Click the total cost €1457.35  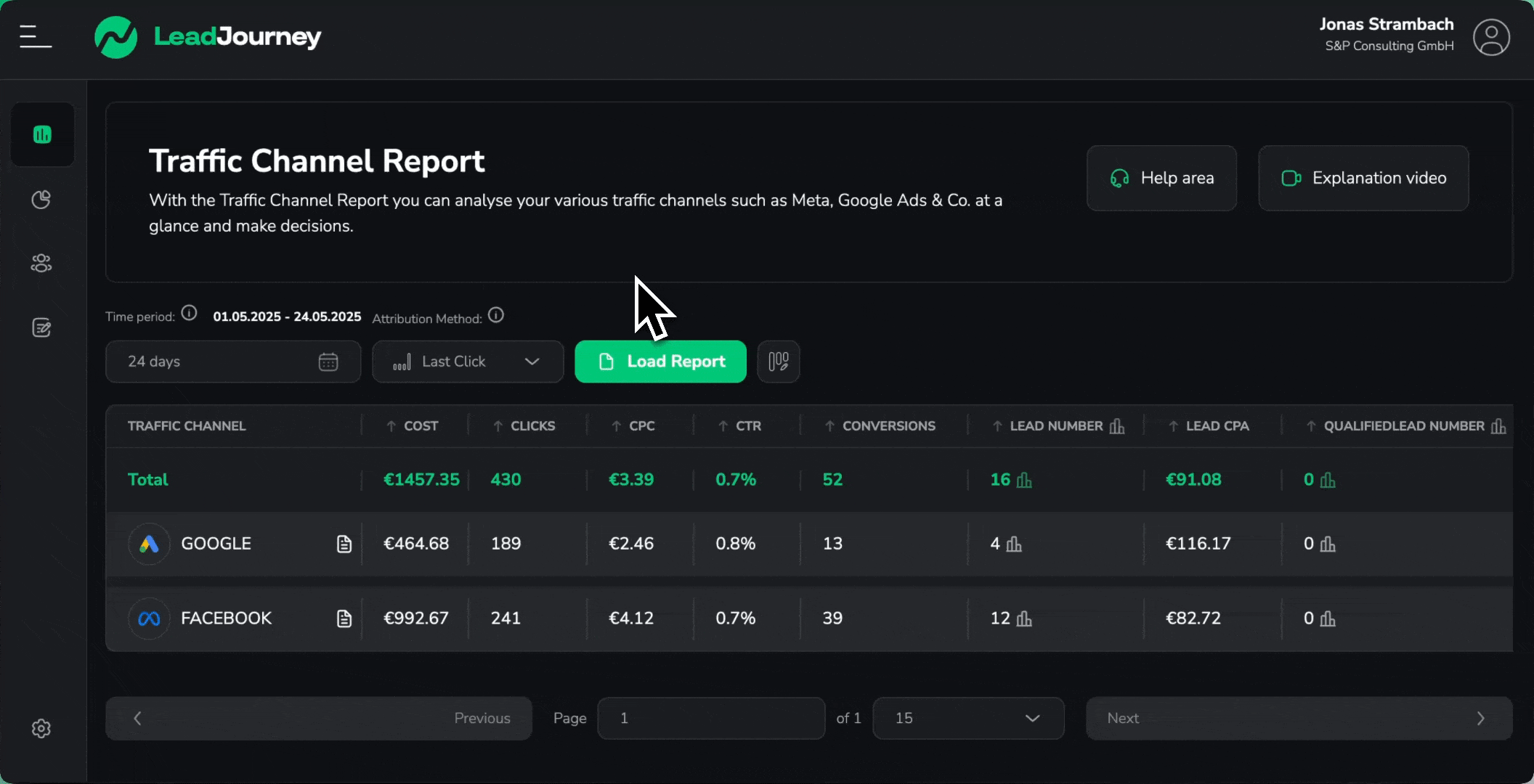(x=421, y=480)
